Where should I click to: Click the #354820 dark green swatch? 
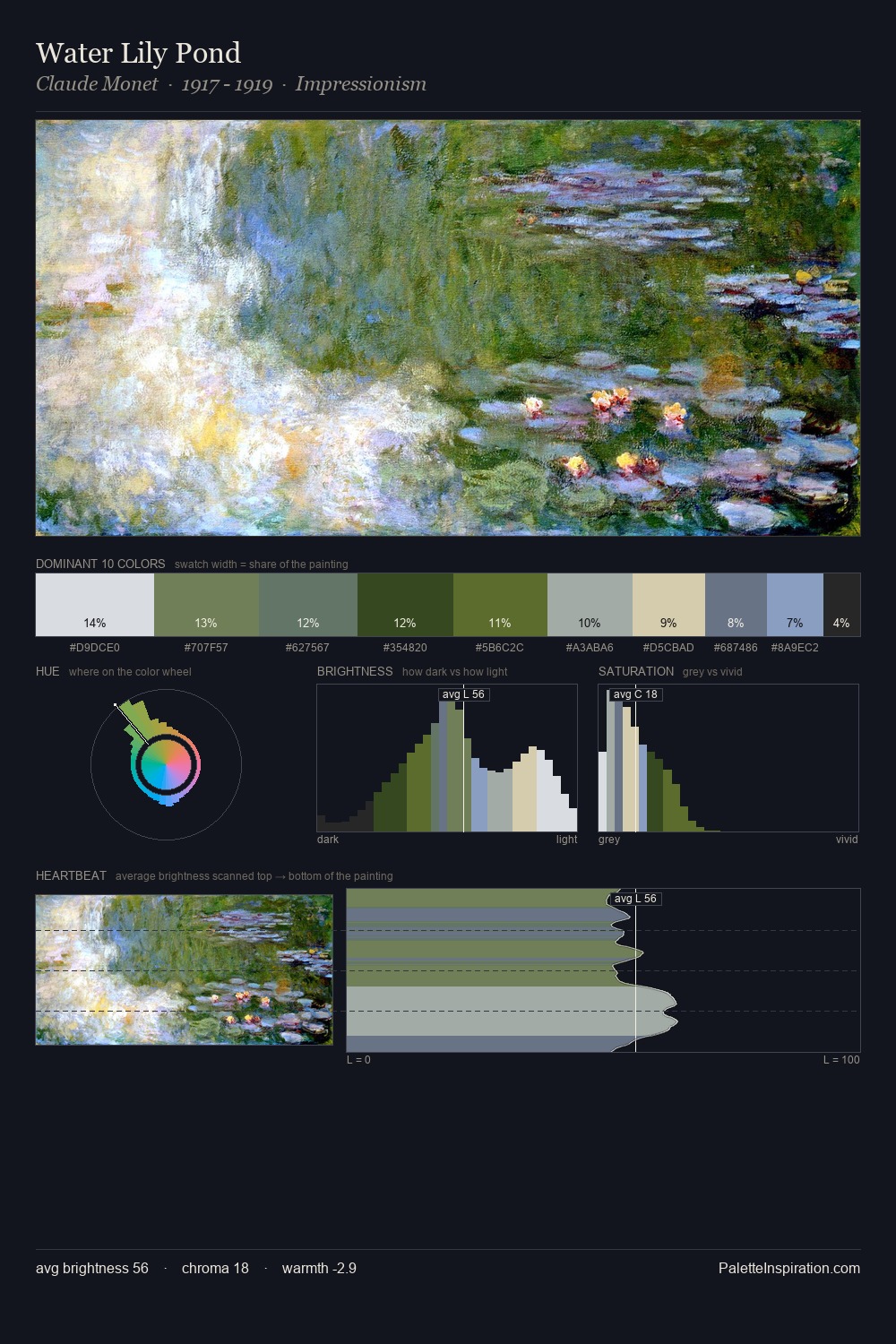pyautogui.click(x=405, y=605)
